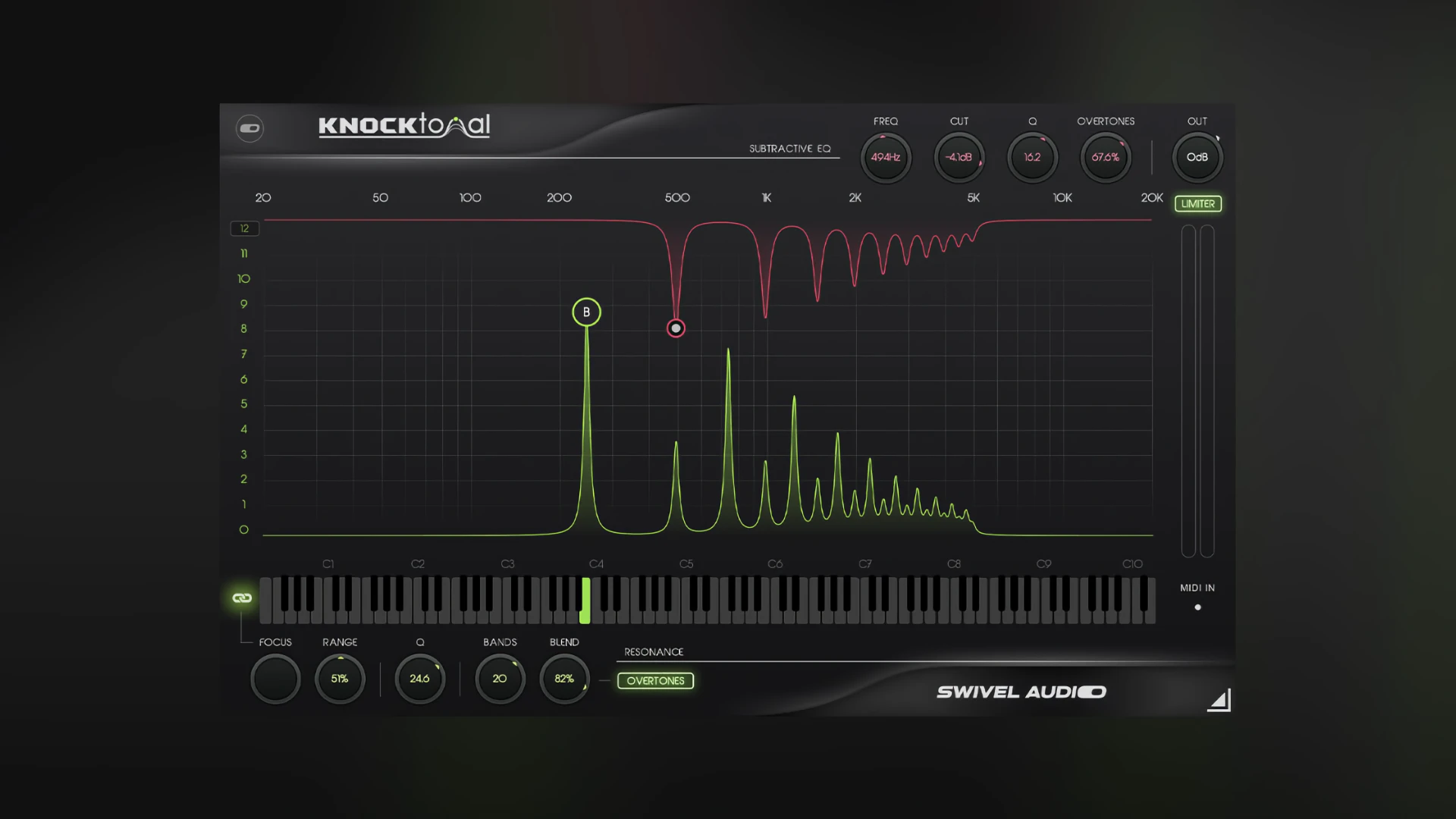The width and height of the screenshot is (1456, 819).
Task: Click the BANDS knob showing 20
Action: pos(500,679)
